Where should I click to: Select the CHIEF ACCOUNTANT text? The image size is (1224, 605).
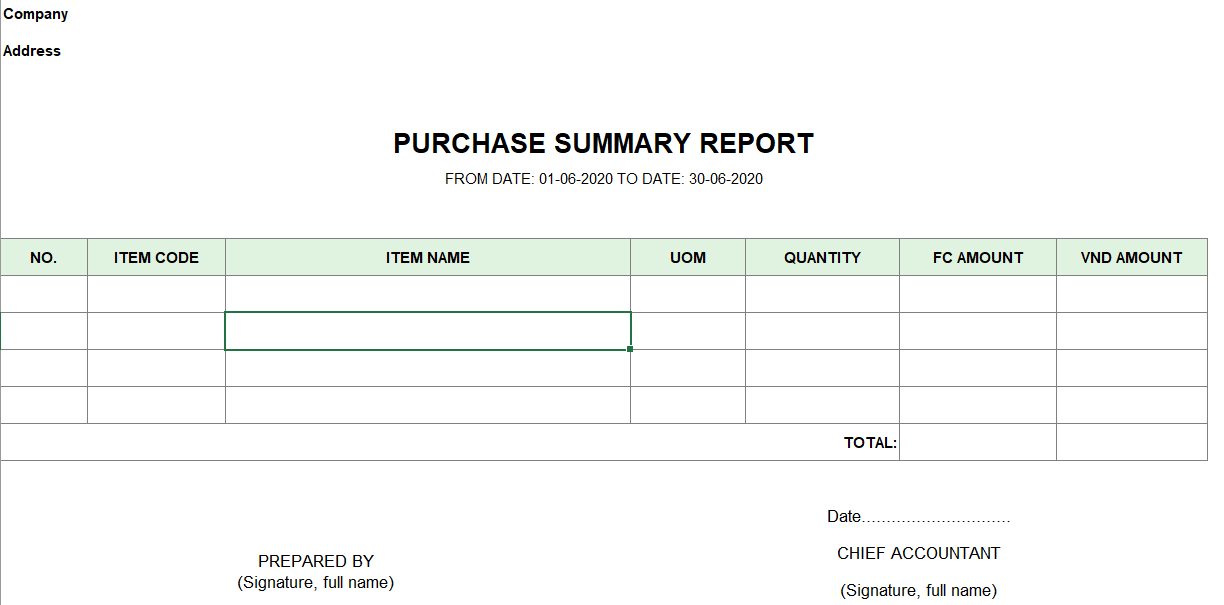click(919, 553)
